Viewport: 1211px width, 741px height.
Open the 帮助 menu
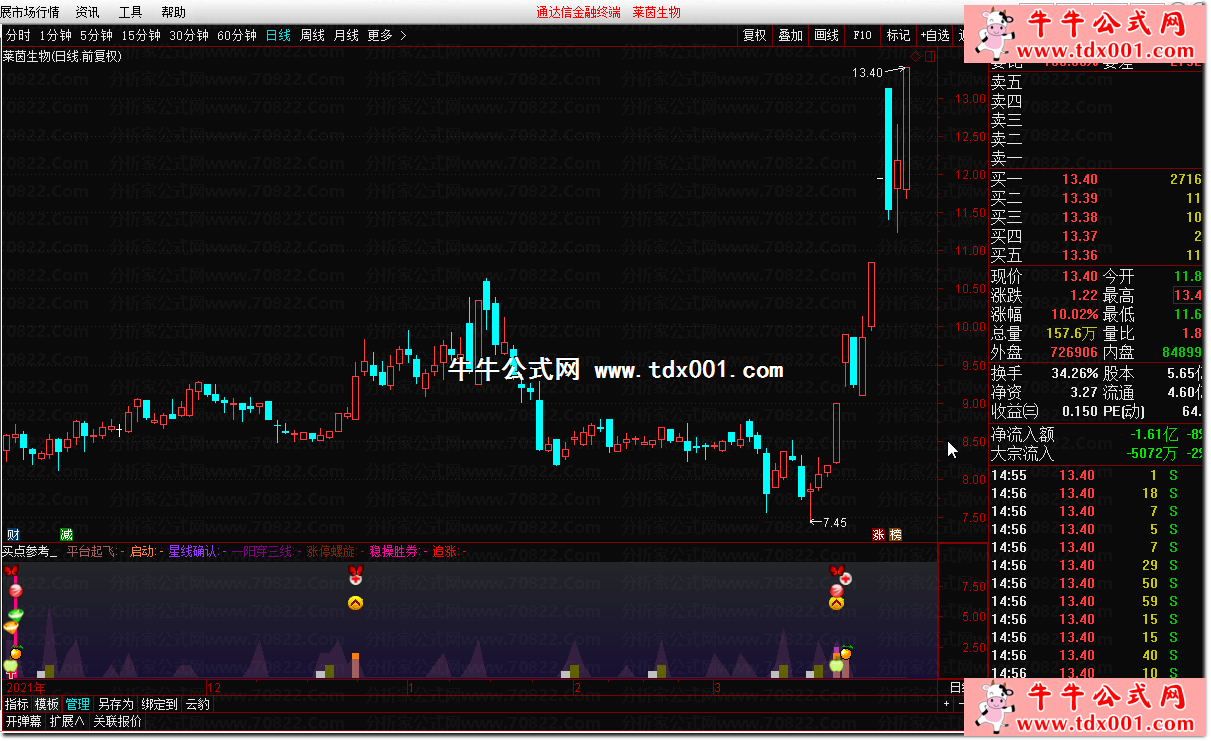coord(173,12)
